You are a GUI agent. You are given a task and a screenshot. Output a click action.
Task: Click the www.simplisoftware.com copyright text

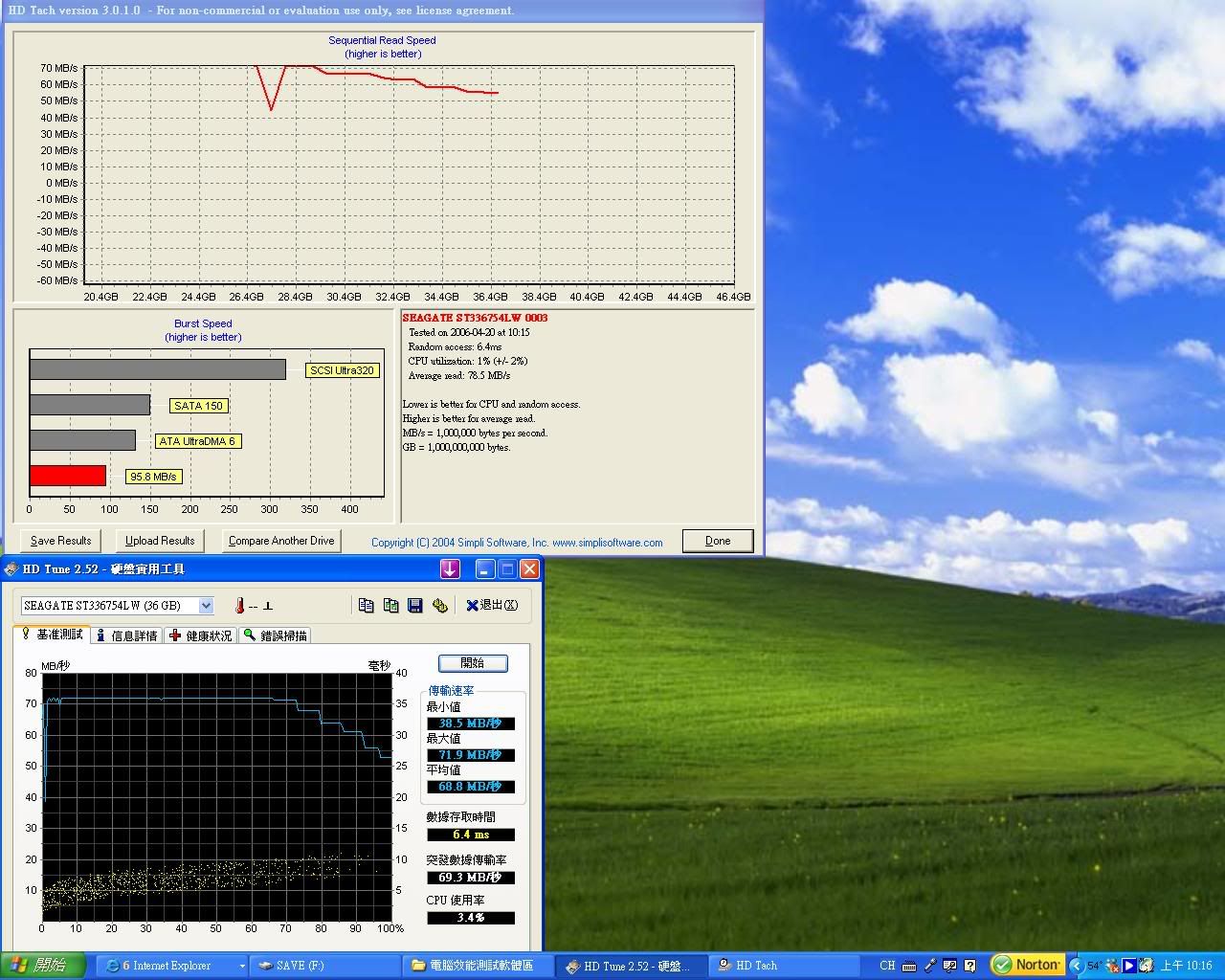click(607, 543)
